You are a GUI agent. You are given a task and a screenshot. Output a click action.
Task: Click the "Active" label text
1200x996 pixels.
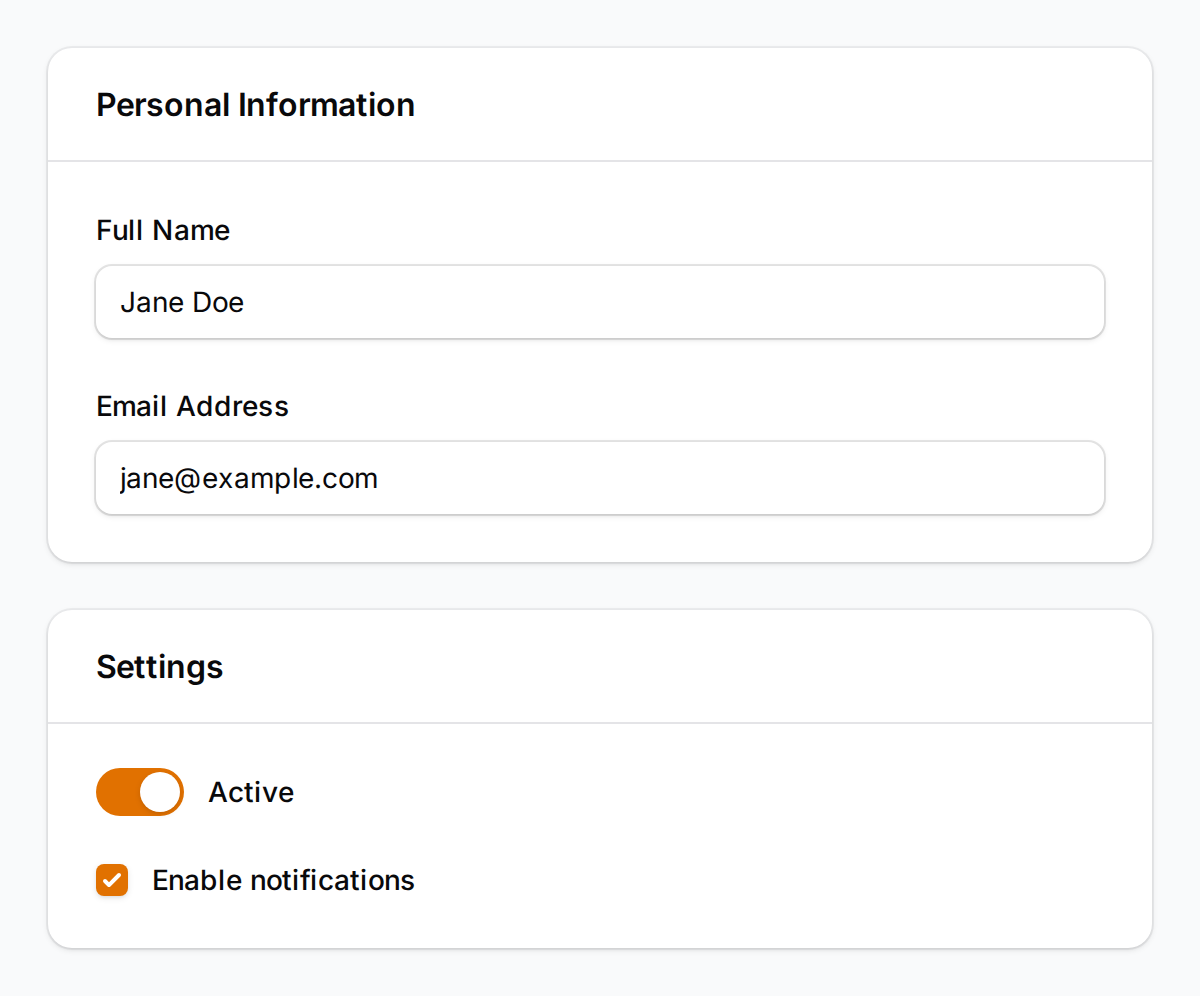tap(251, 792)
